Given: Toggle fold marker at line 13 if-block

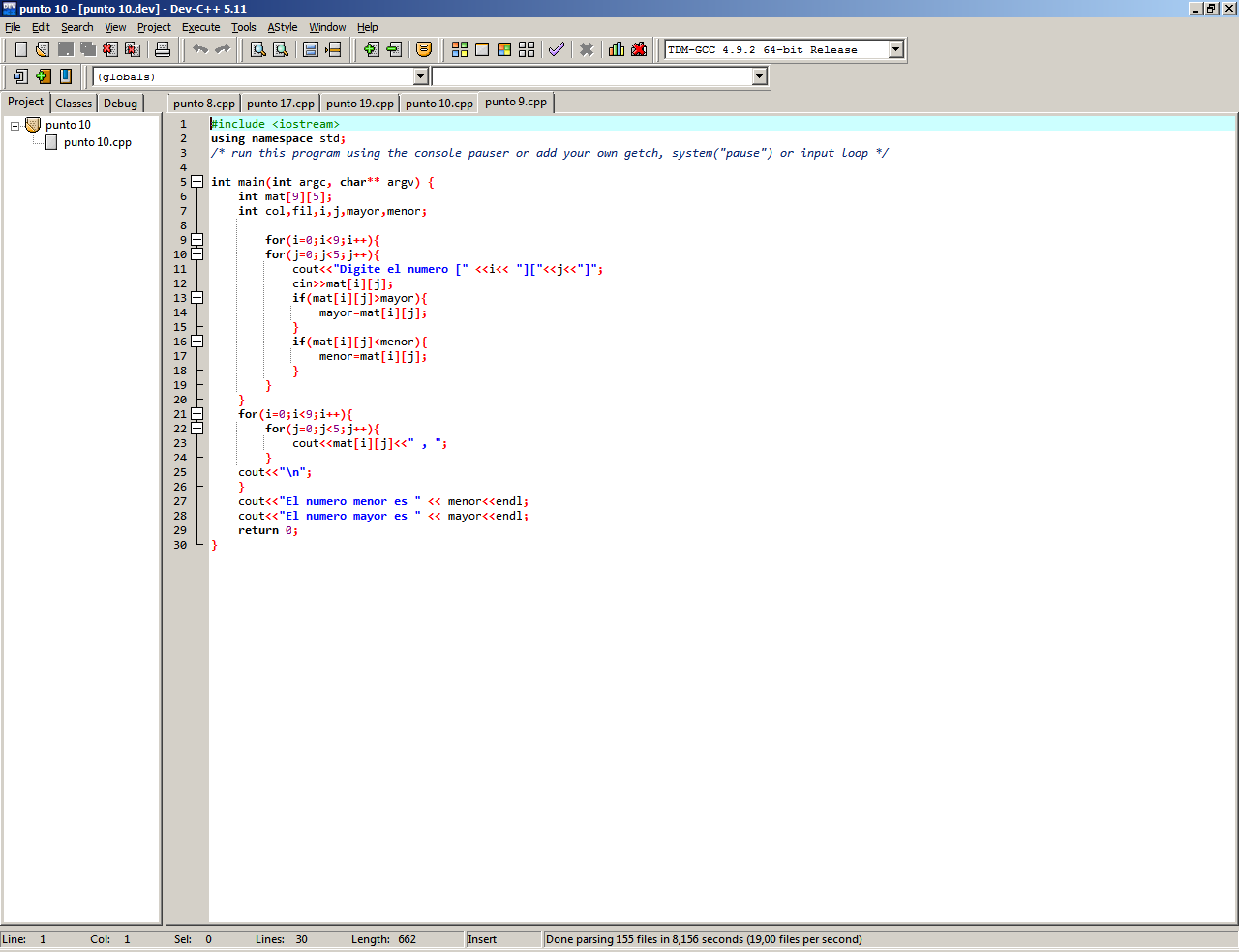Looking at the screenshot, I should (197, 298).
